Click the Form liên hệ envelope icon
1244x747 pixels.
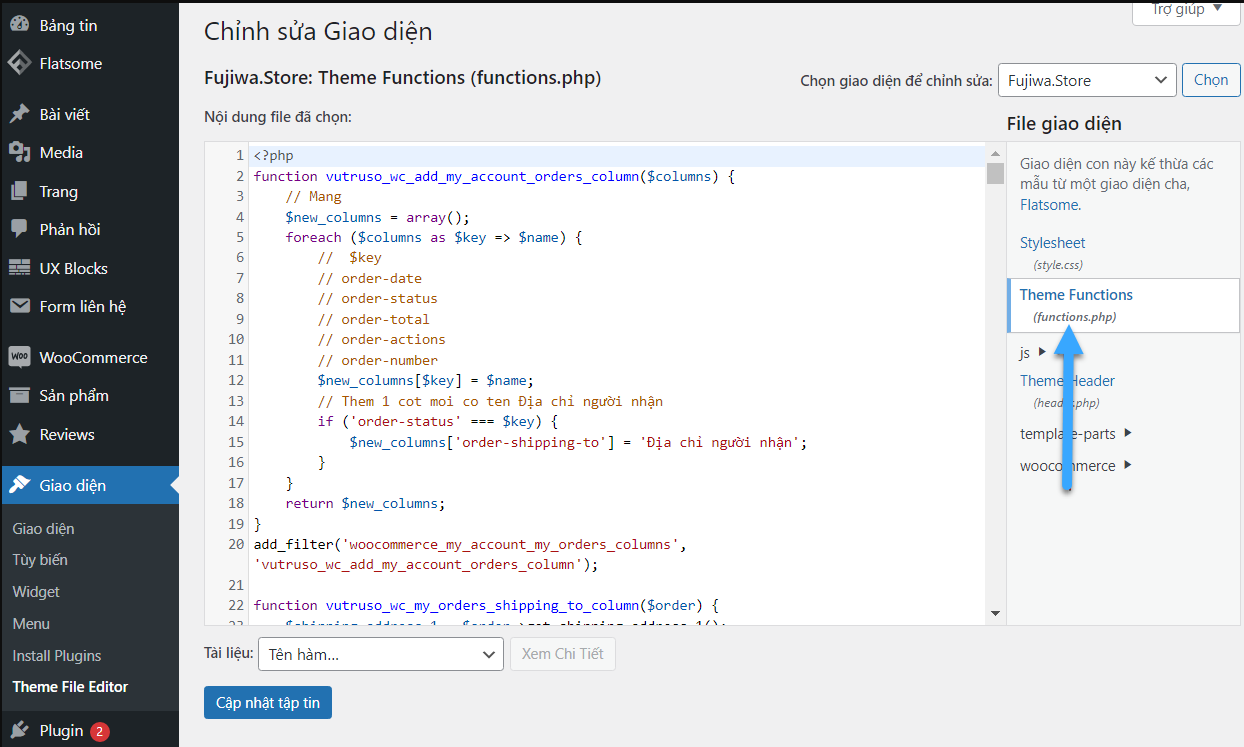coord(19,306)
